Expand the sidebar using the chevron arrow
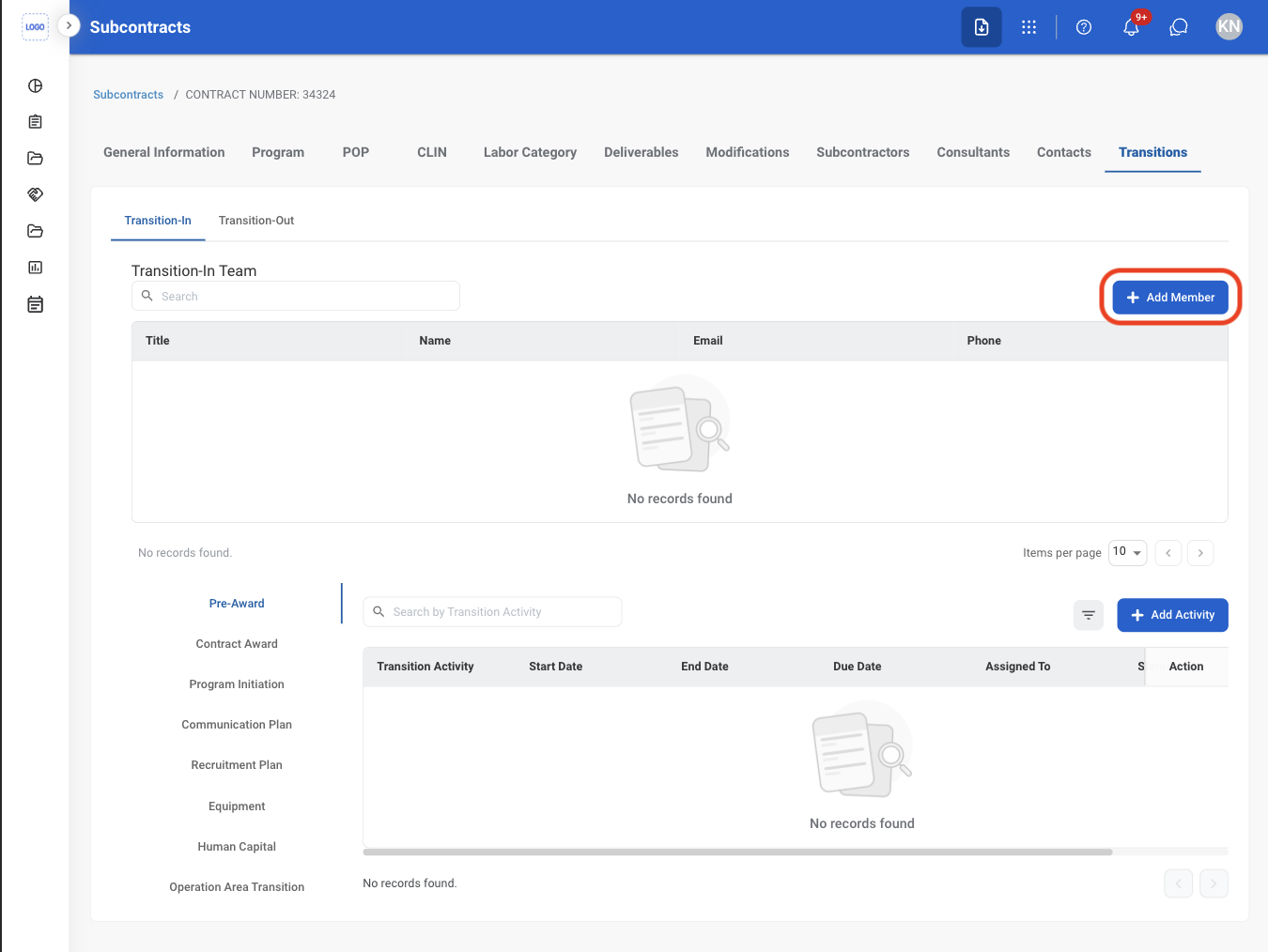The image size is (1268, 952). [69, 25]
